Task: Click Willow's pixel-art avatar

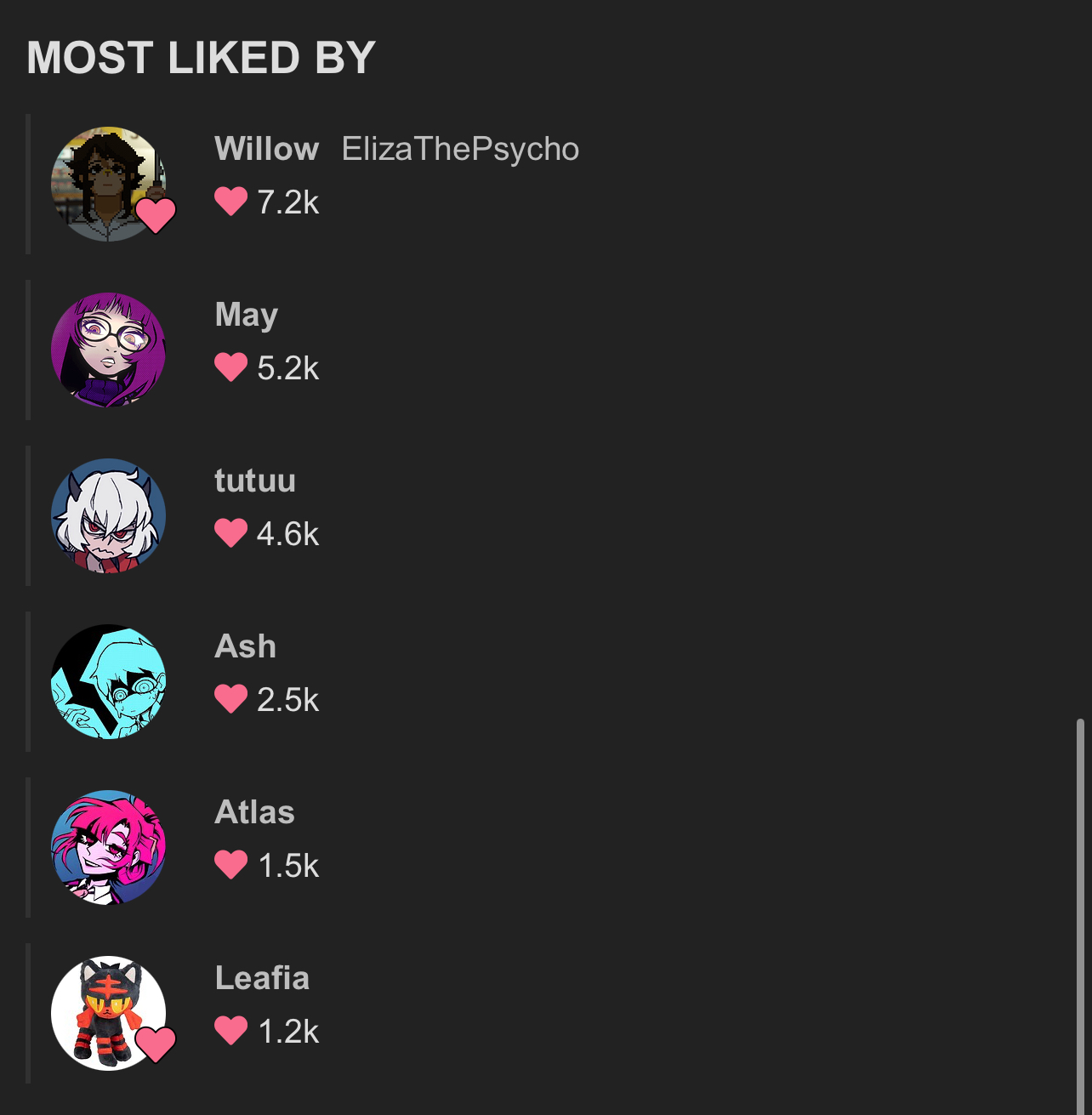Action: coord(108,184)
